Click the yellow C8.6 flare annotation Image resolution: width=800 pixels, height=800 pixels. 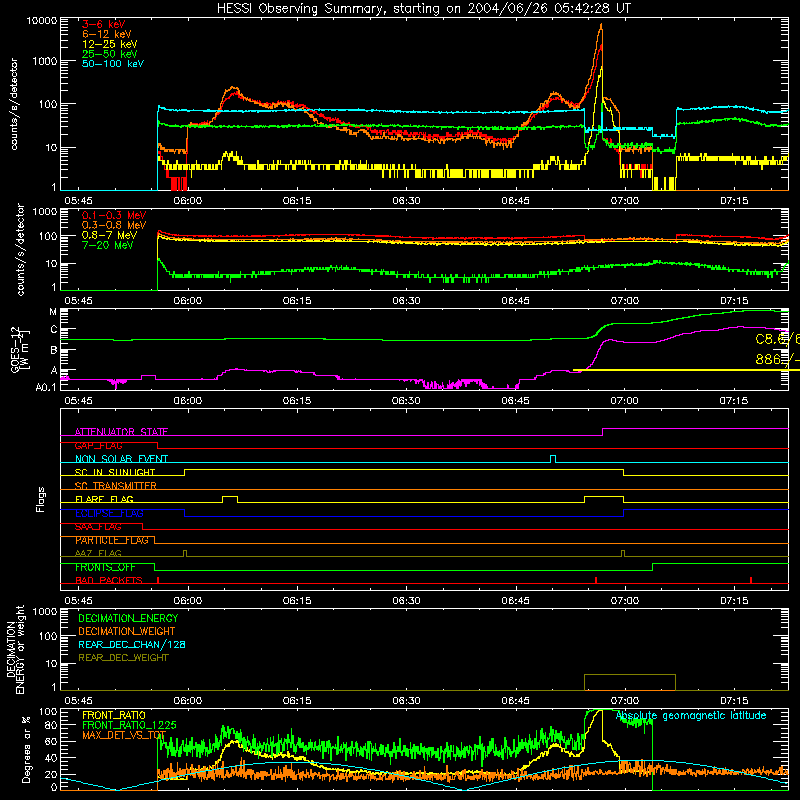tap(777, 339)
